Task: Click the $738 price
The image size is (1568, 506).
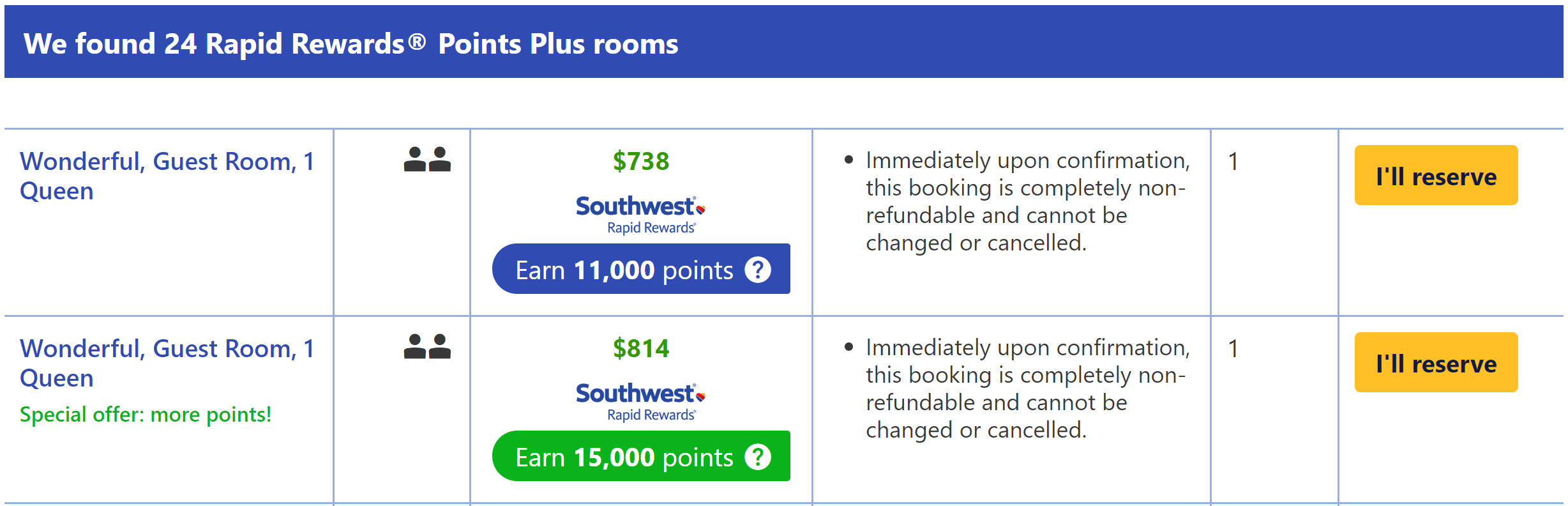Action: pyautogui.click(x=641, y=161)
